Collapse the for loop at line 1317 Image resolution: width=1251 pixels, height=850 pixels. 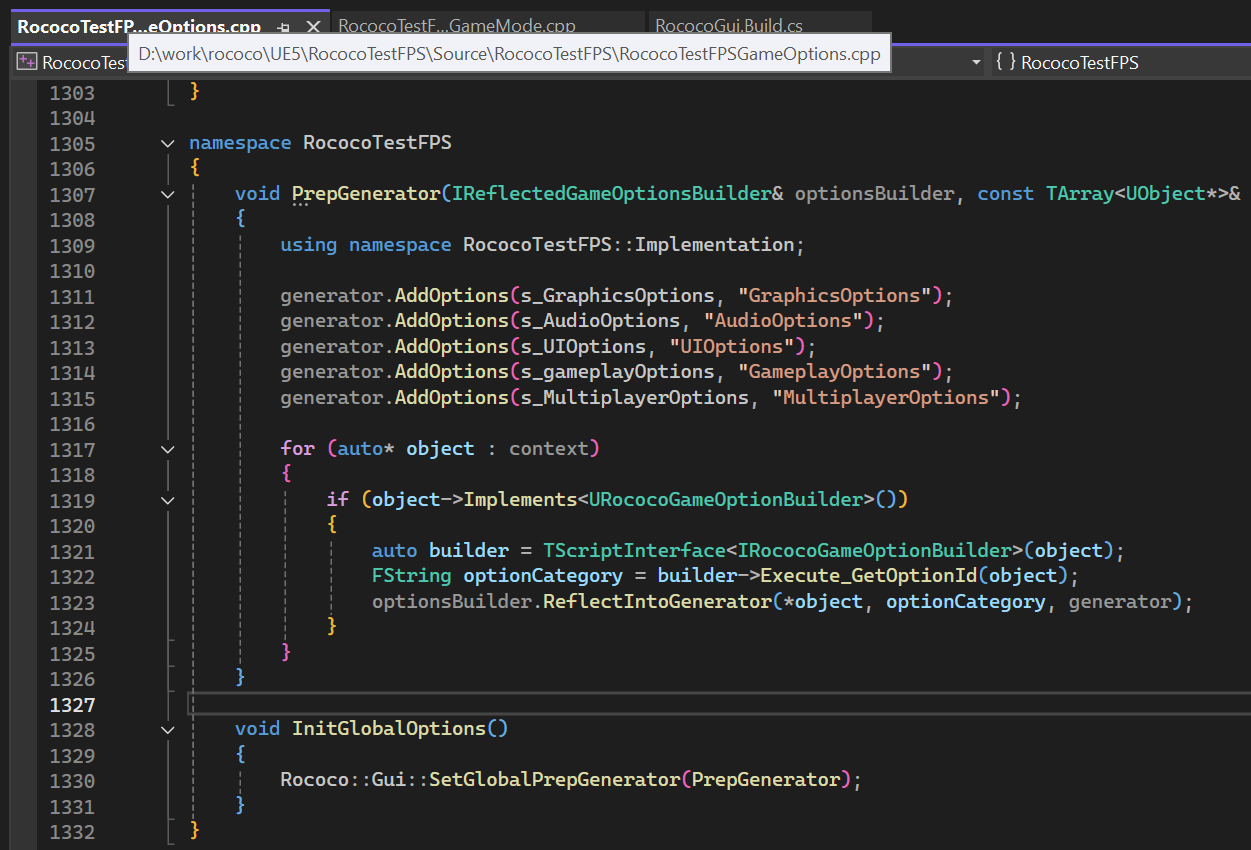[x=167, y=449]
